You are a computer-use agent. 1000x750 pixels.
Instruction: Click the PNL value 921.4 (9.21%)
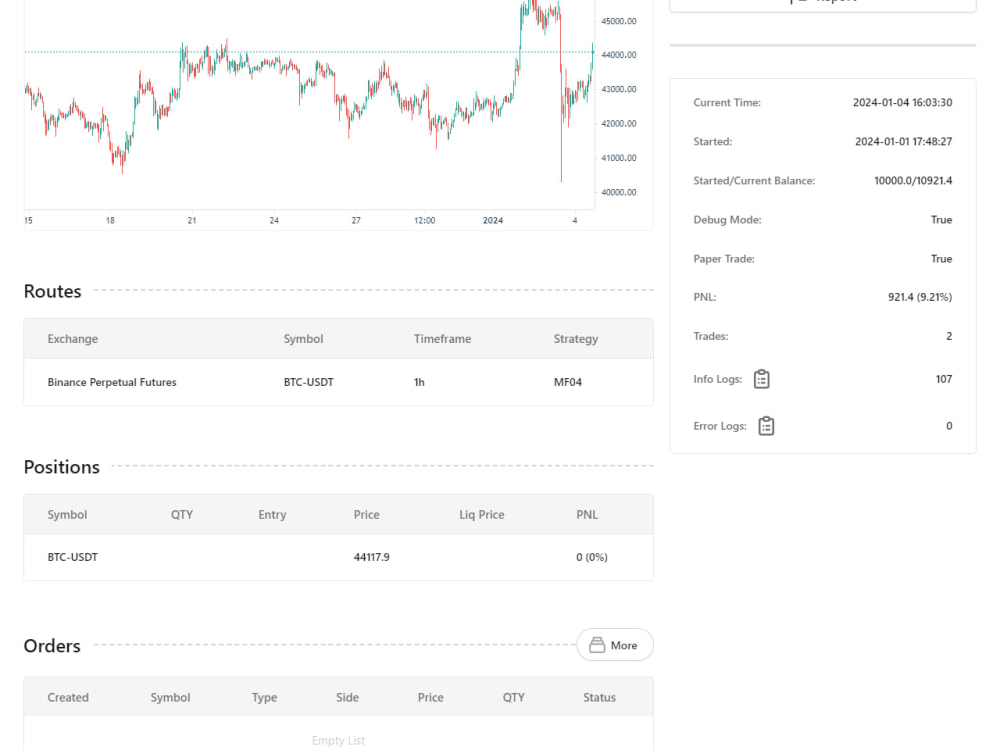920,297
